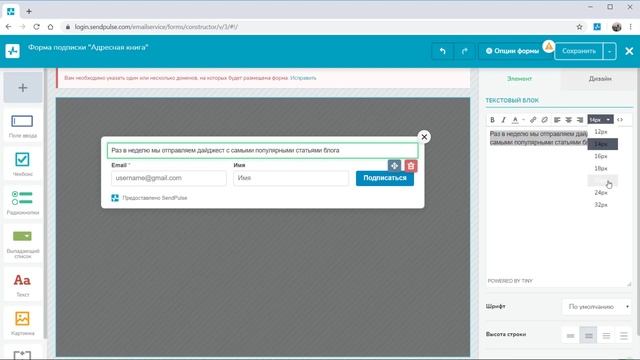The height and width of the screenshot is (360, 640).
Task: Center align text in the editor
Action: coord(569,120)
